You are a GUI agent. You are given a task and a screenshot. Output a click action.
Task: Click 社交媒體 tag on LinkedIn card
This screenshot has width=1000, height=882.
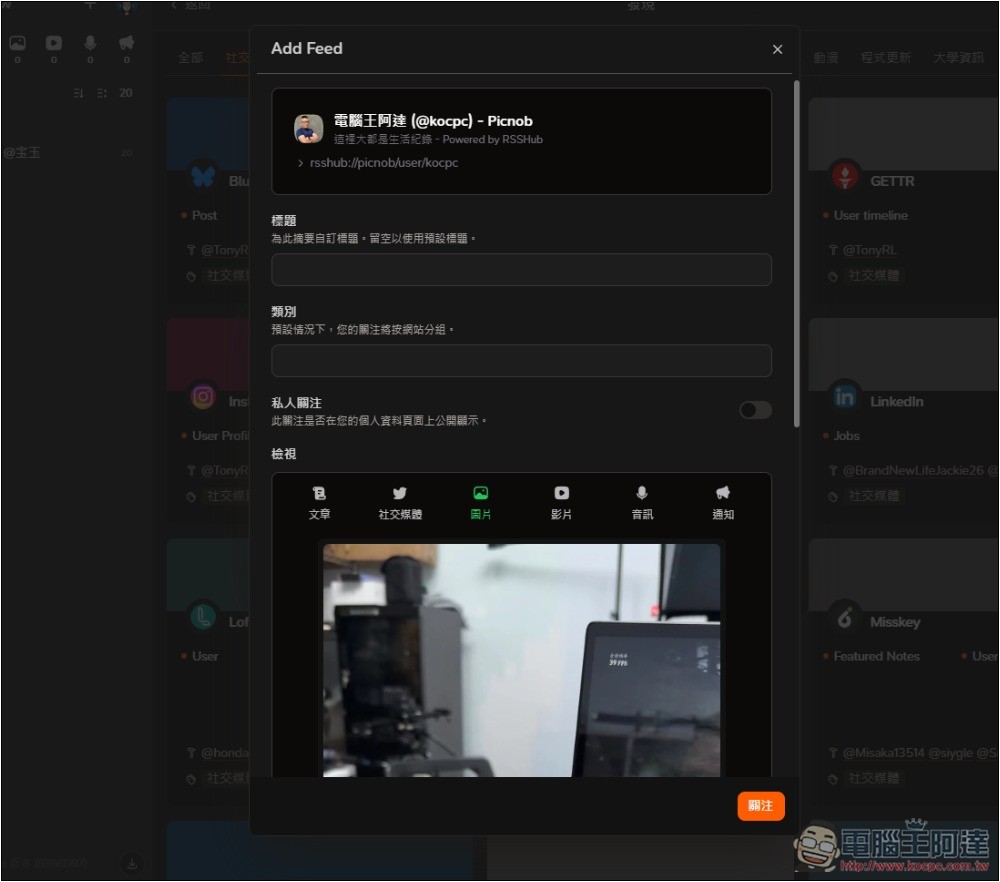coord(874,496)
